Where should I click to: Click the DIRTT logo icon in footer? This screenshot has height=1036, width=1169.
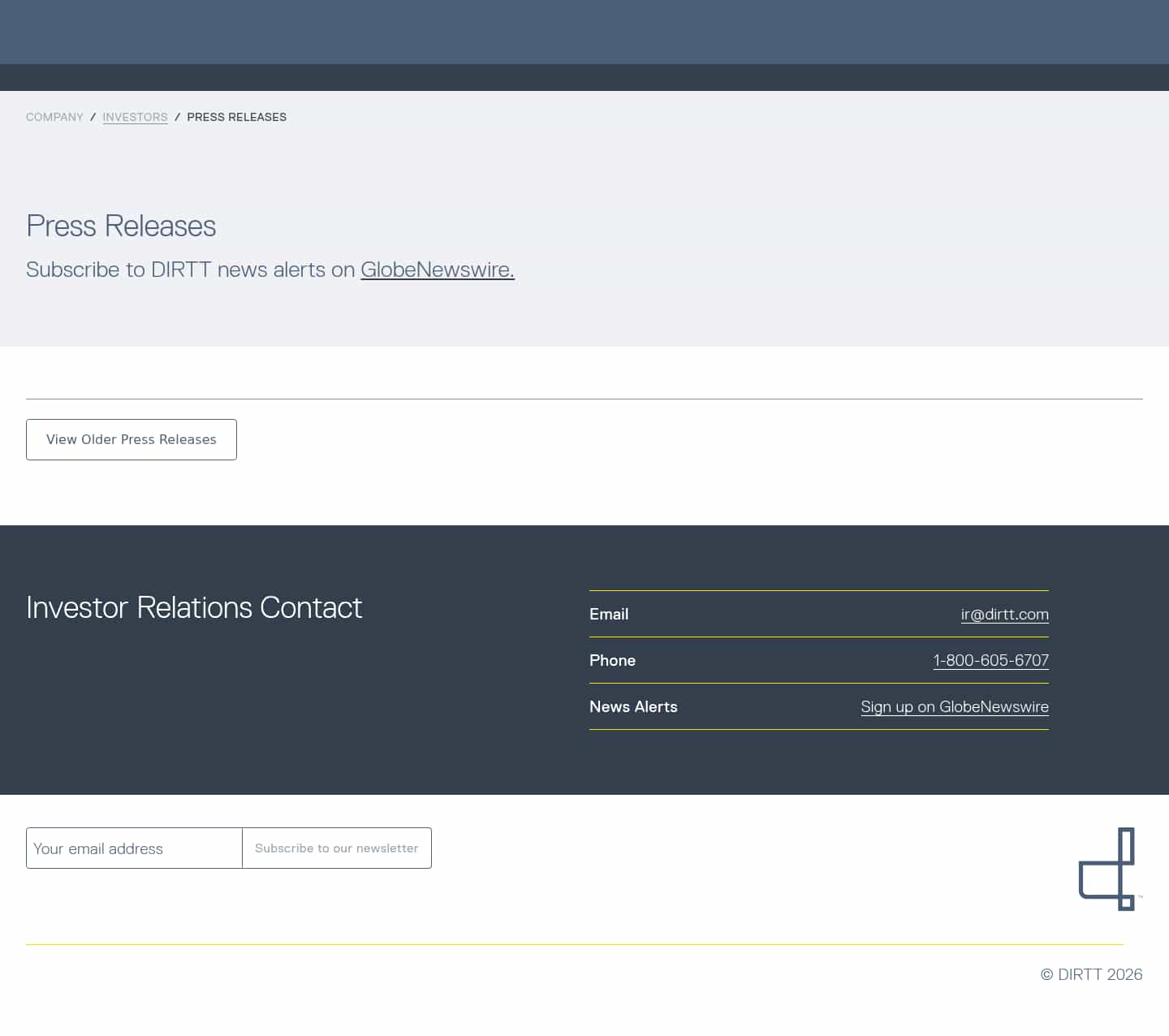tap(1109, 869)
